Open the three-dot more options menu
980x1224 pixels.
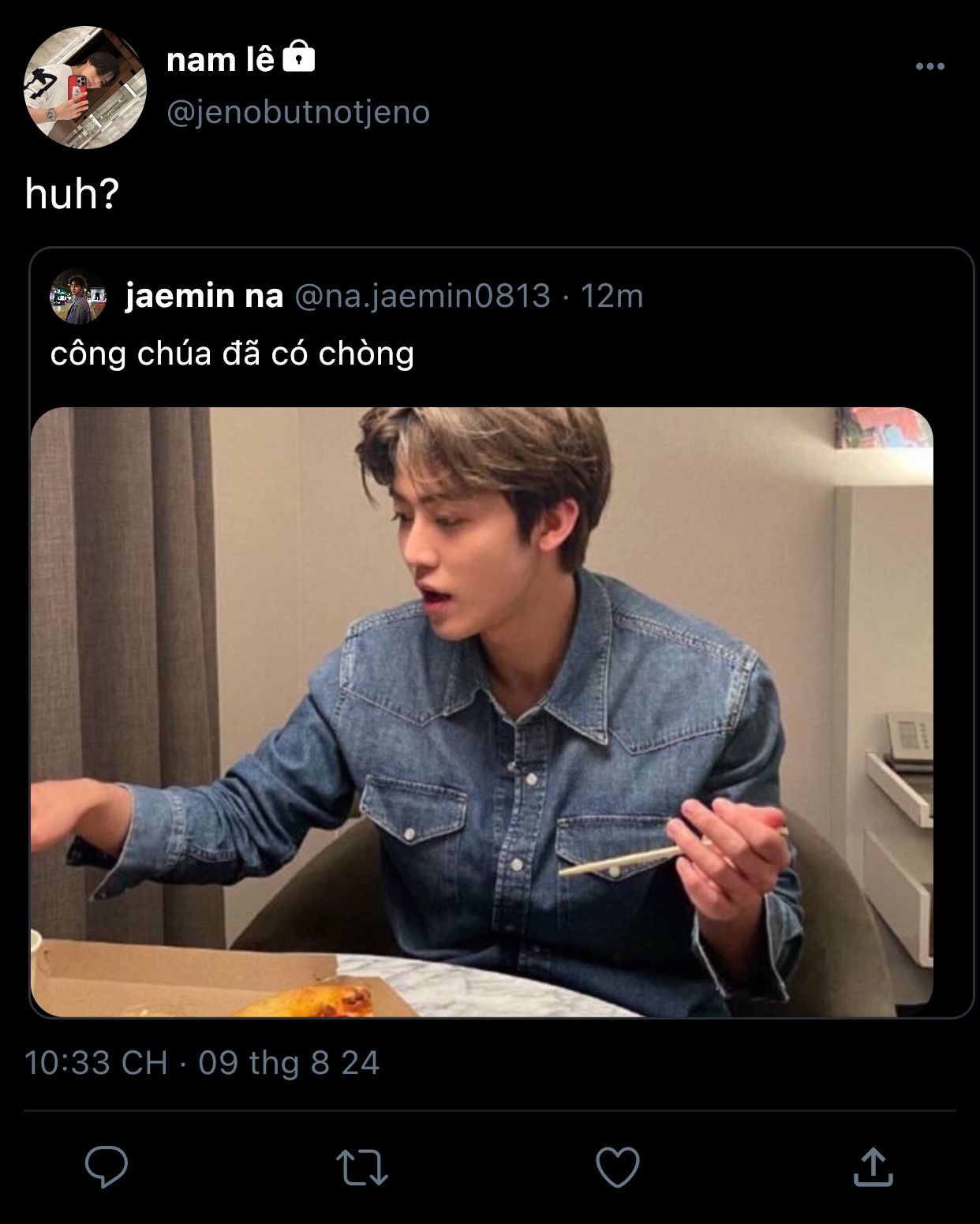click(x=930, y=67)
